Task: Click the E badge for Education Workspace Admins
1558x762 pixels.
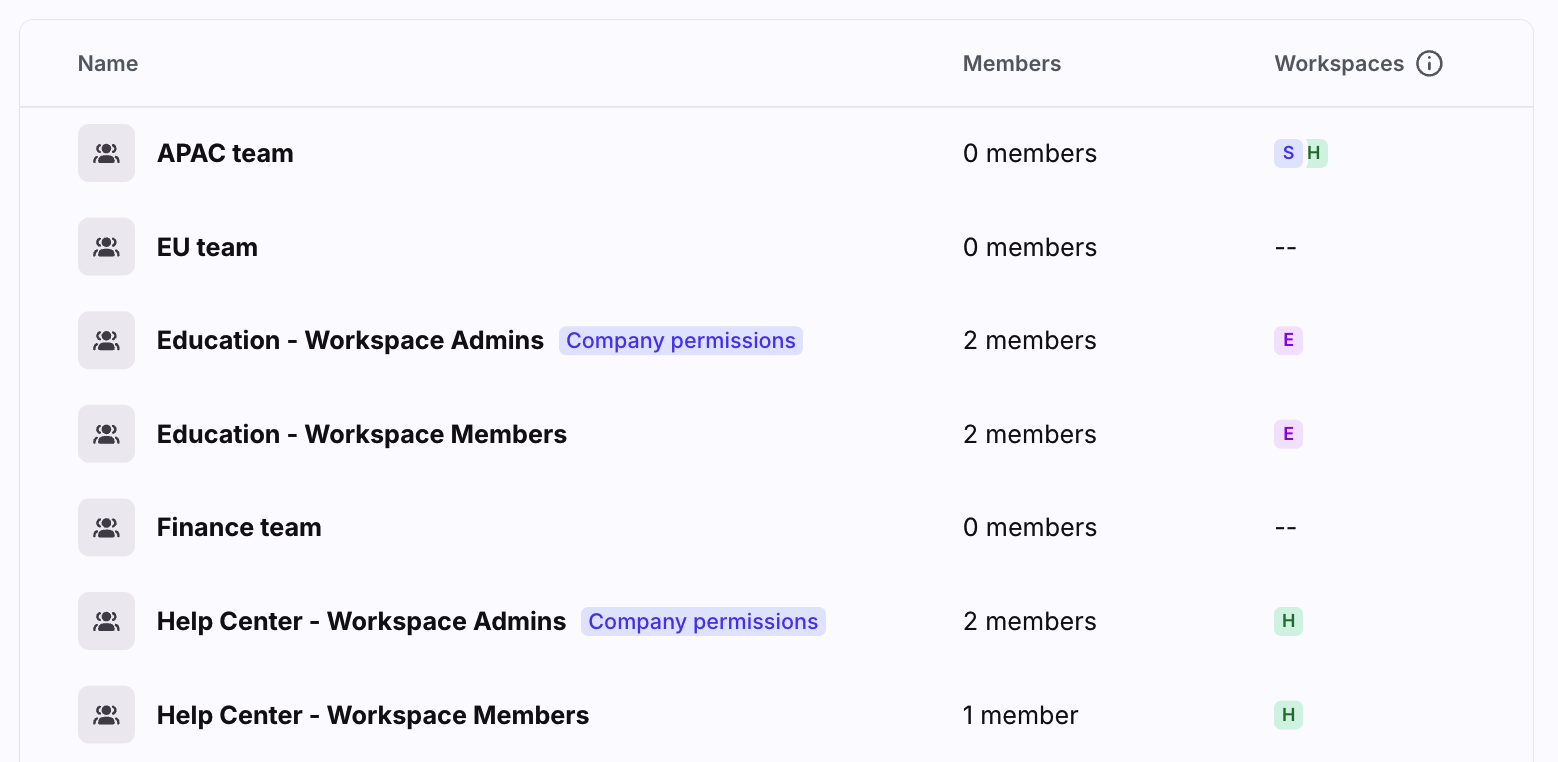Action: pos(1288,340)
